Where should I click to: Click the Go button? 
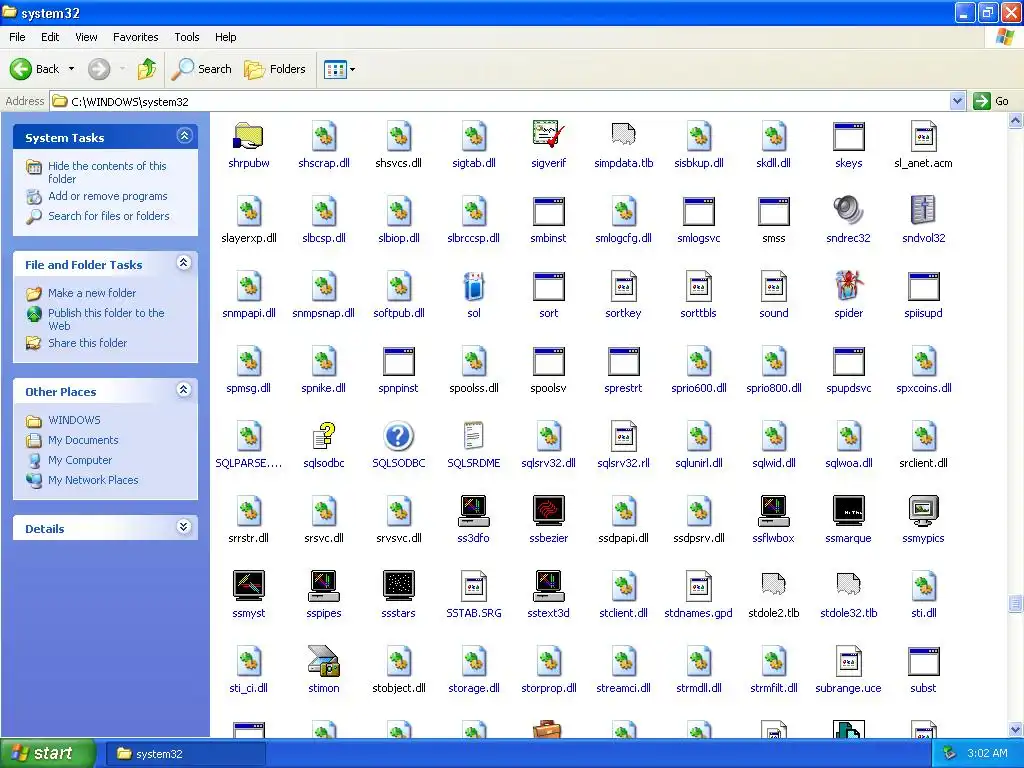click(x=991, y=101)
